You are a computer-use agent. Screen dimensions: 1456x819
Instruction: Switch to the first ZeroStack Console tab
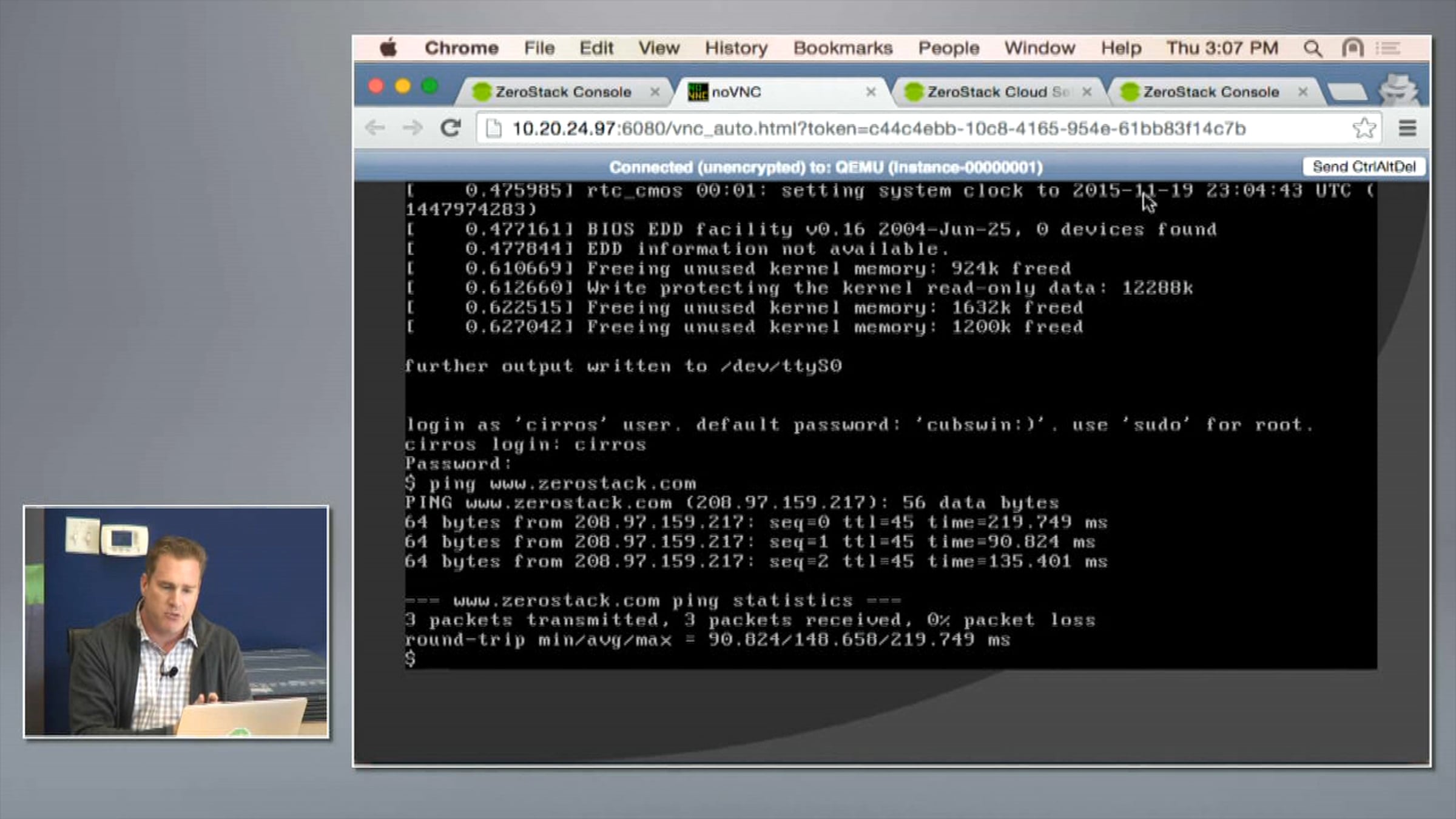562,92
